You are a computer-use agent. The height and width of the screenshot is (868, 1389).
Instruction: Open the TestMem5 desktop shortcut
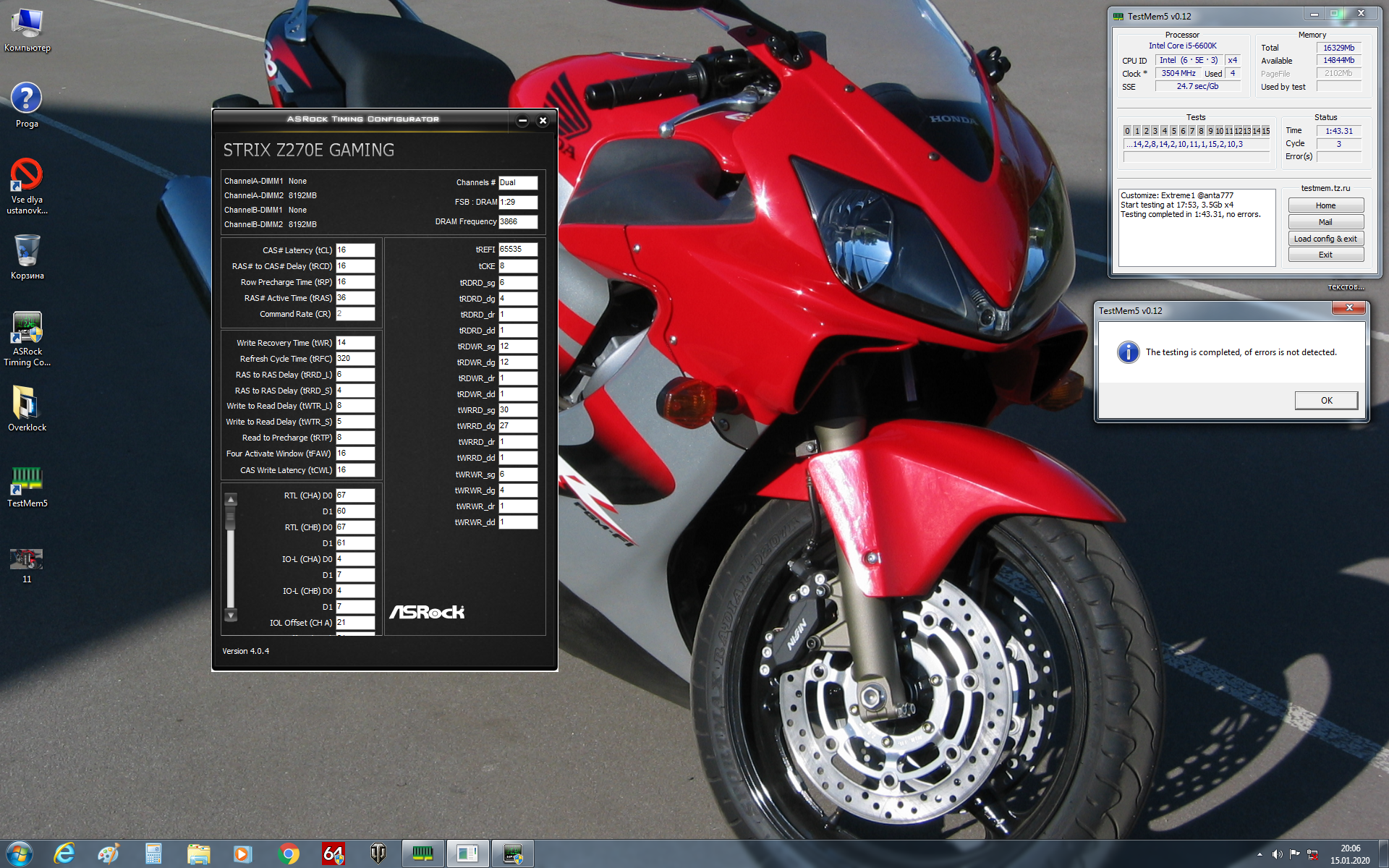27,480
